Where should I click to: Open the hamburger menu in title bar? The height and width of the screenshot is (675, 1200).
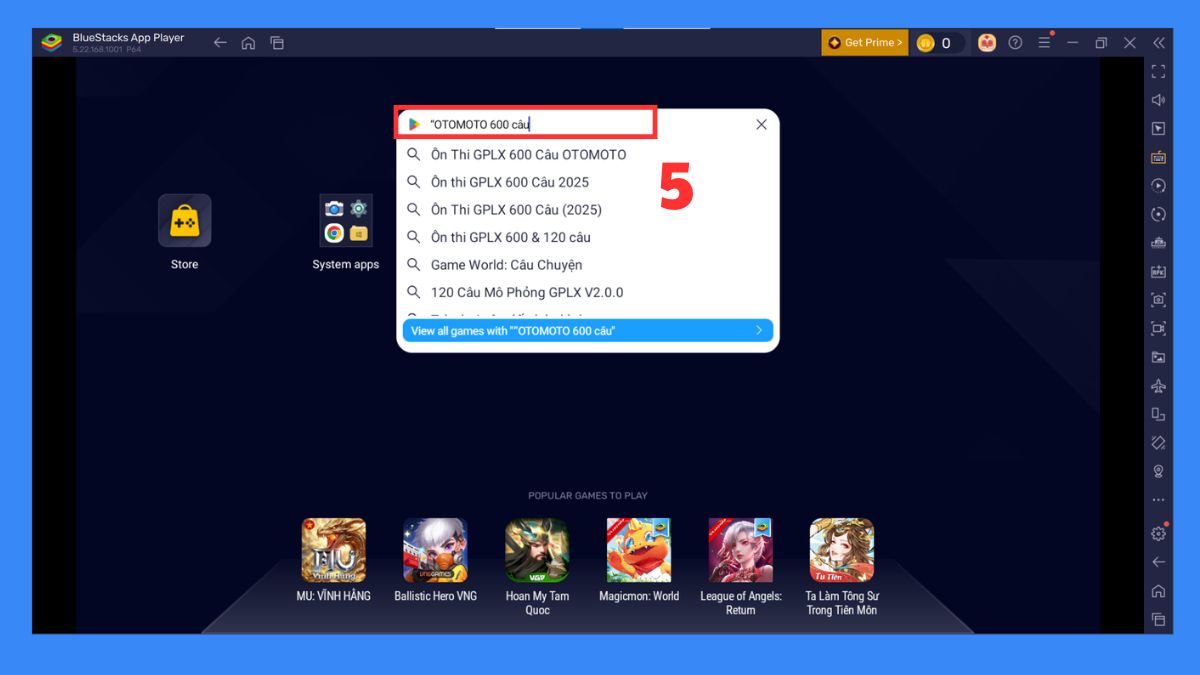tap(1044, 43)
